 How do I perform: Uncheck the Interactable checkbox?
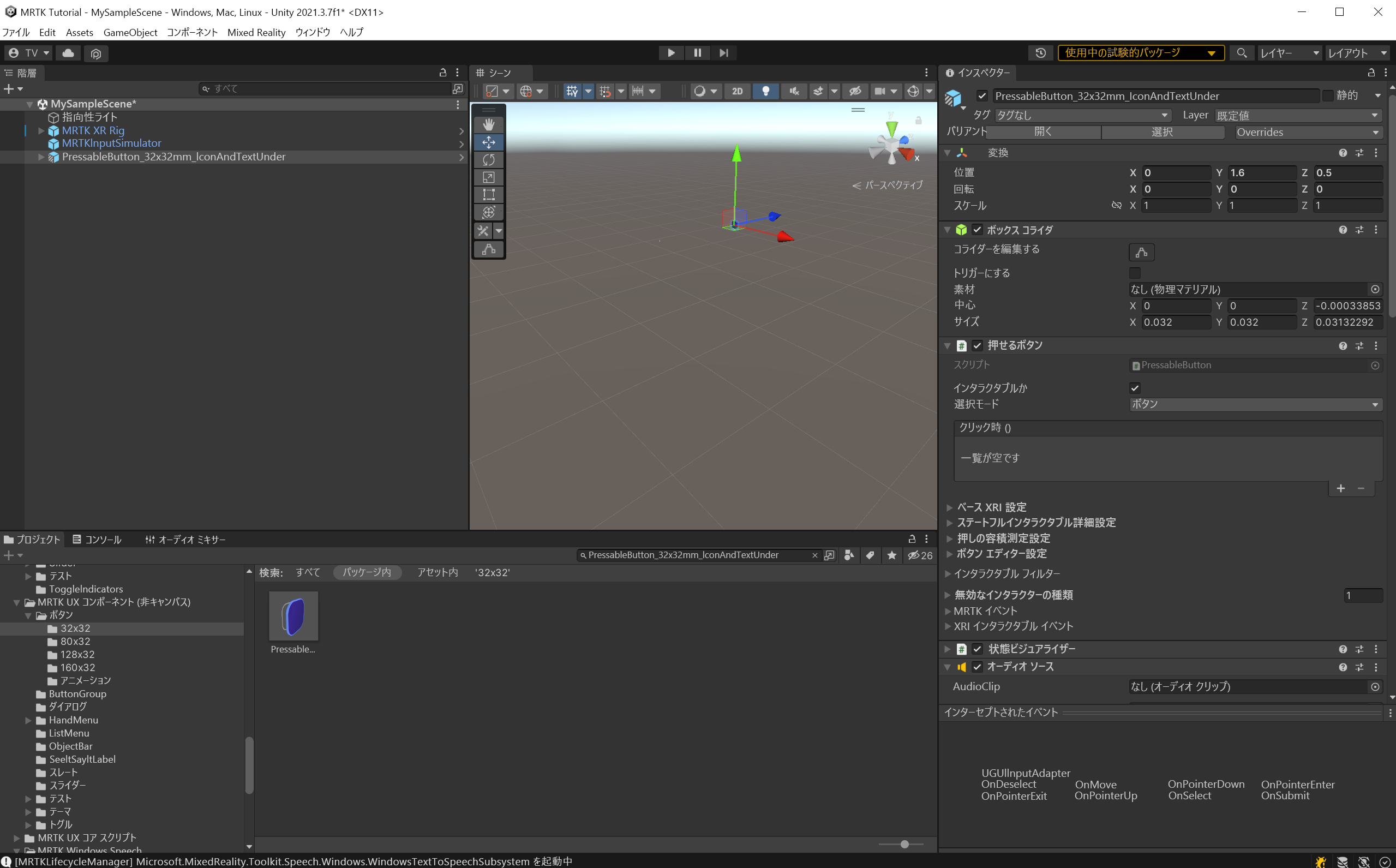coord(1134,388)
